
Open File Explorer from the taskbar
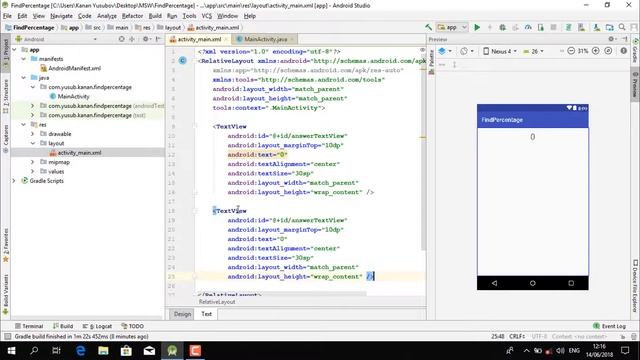tap(103, 351)
